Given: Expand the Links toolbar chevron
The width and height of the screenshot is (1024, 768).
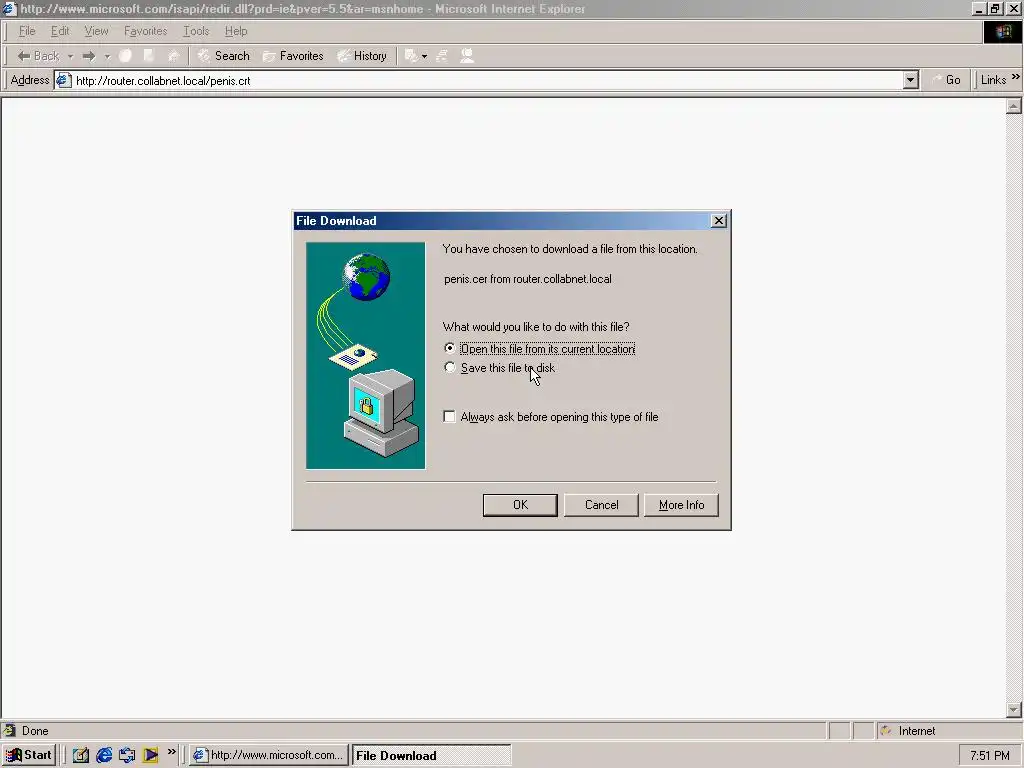Looking at the screenshot, I should click(1016, 77).
